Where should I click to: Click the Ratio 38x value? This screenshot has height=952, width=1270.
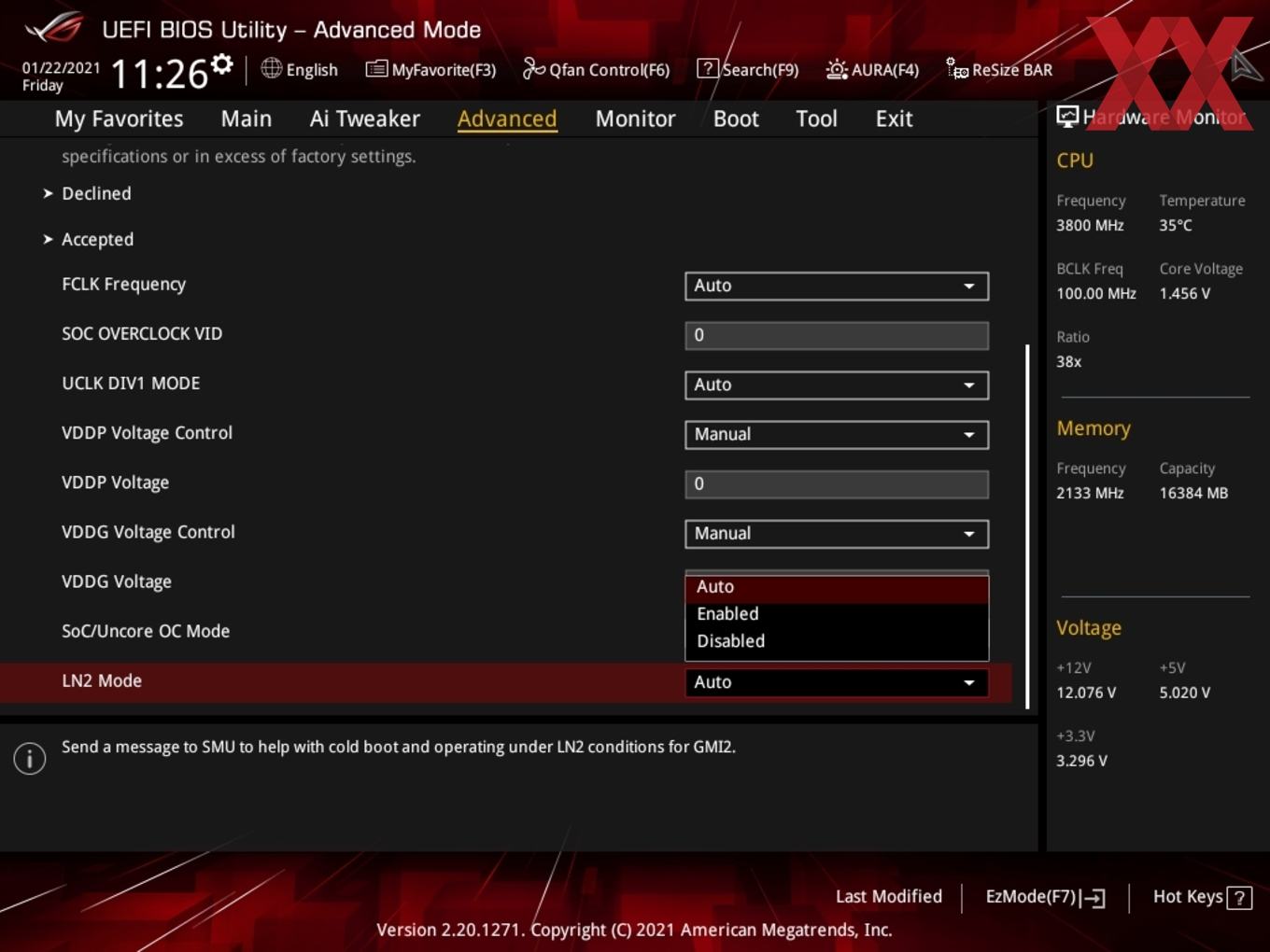point(1068,361)
